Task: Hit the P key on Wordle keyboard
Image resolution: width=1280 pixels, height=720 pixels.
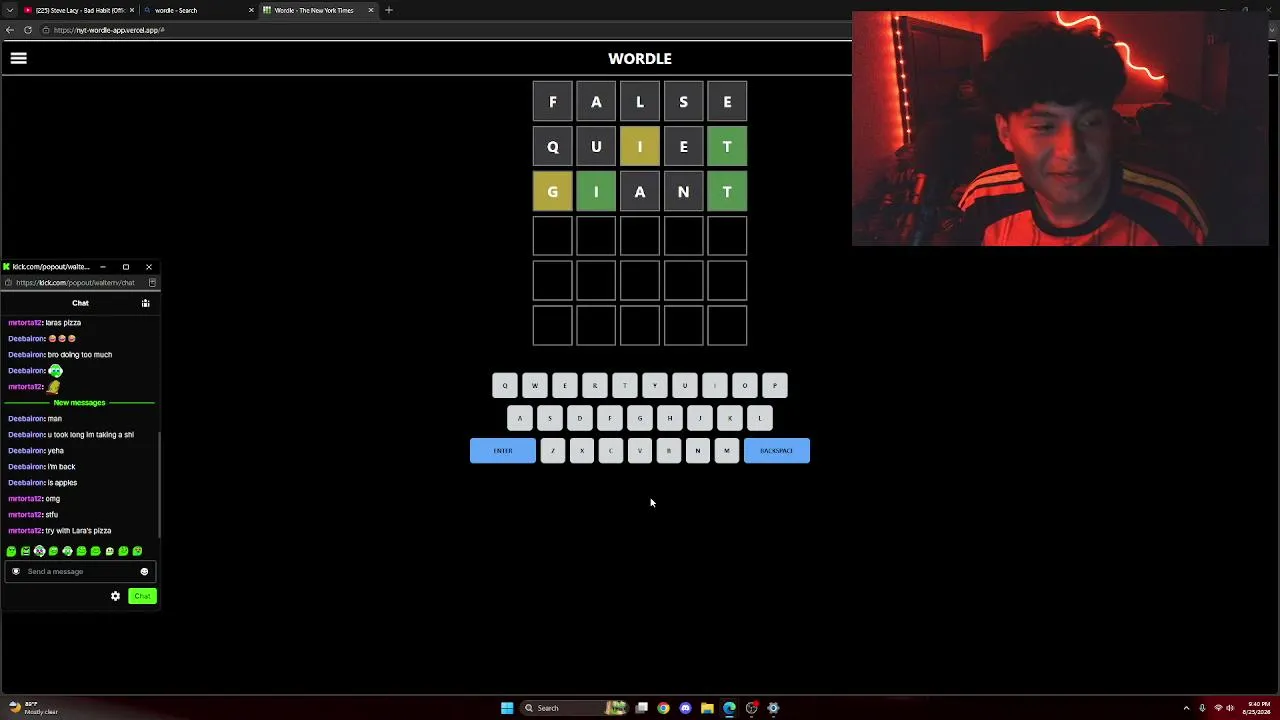Action: pos(775,385)
